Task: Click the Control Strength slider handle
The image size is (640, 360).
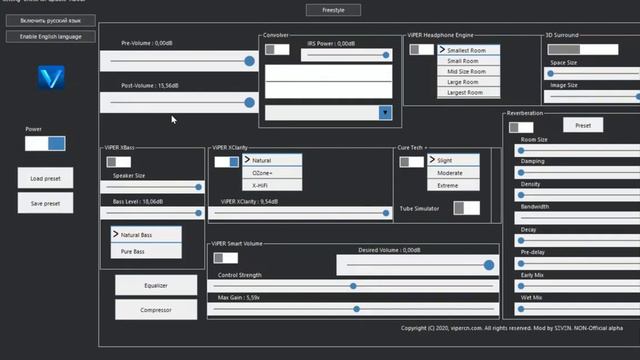Action: (353, 286)
